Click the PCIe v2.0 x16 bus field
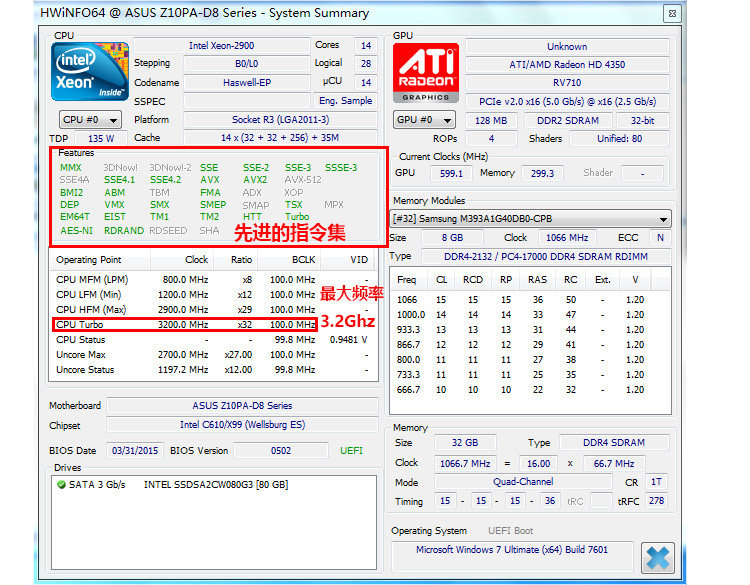 [x=567, y=101]
